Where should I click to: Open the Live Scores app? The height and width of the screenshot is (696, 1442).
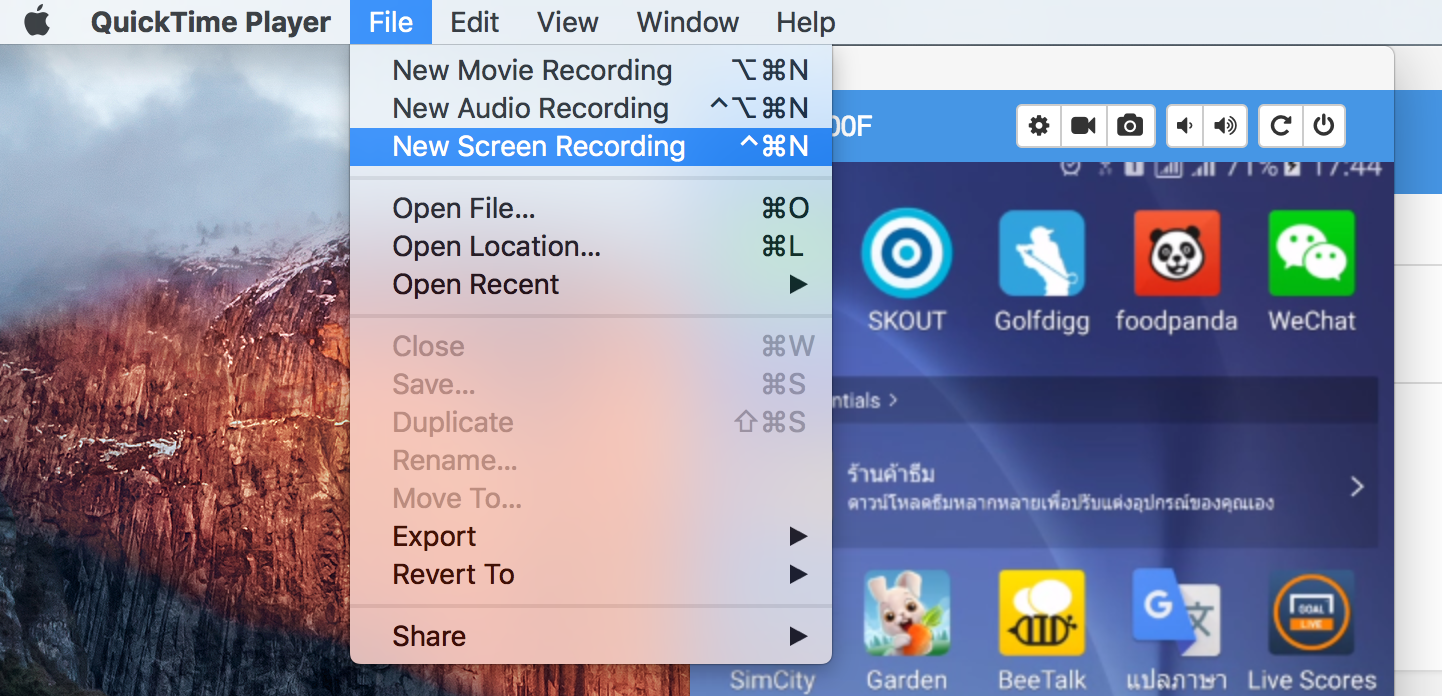1312,630
